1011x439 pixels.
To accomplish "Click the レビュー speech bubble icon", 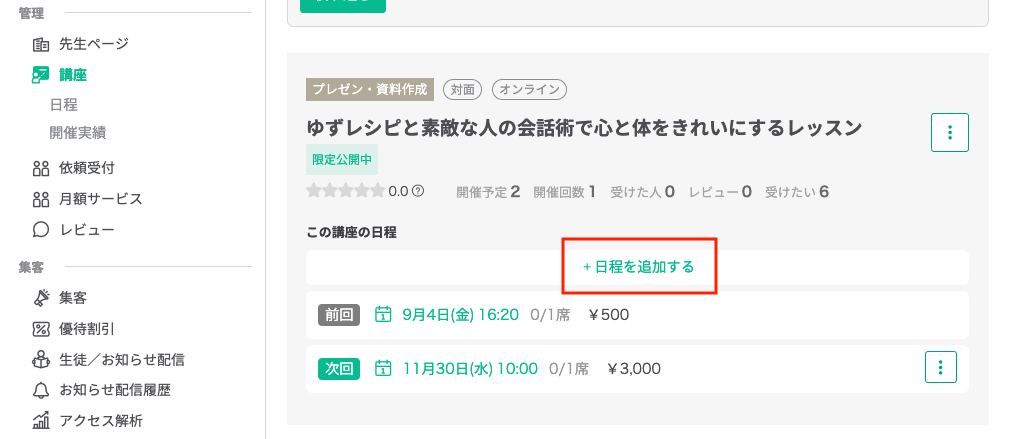I will [x=41, y=229].
